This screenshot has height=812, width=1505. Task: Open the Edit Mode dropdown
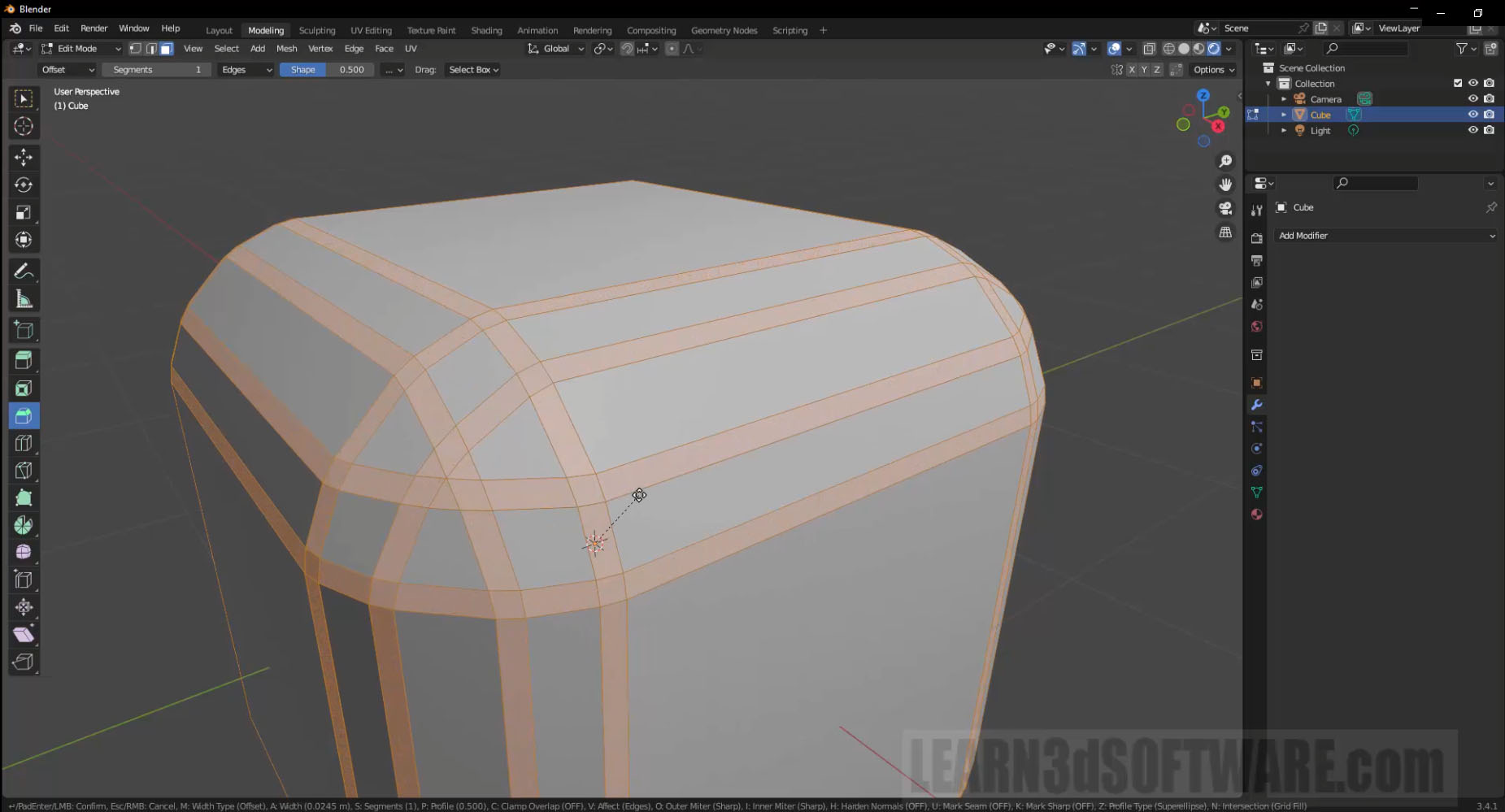click(x=80, y=49)
